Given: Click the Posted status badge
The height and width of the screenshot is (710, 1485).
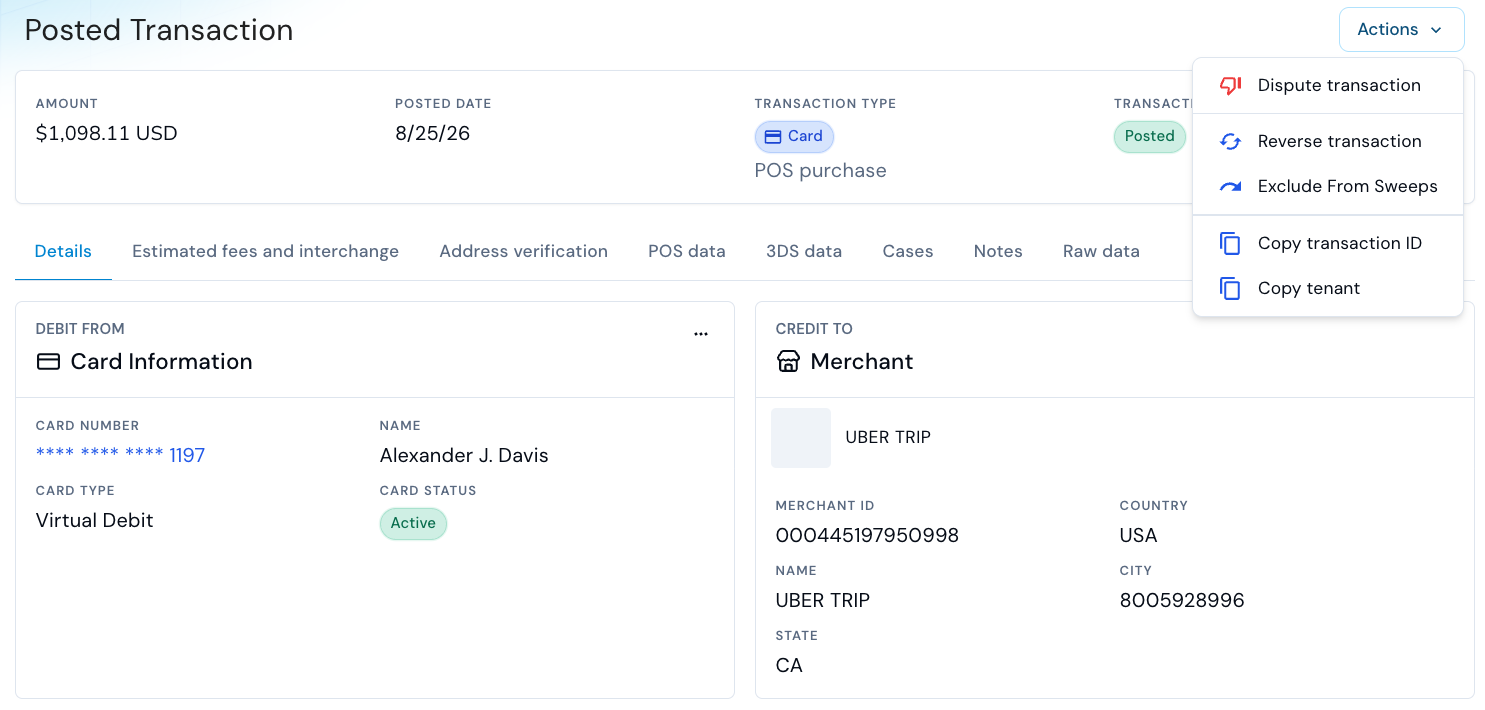Looking at the screenshot, I should 1150,137.
